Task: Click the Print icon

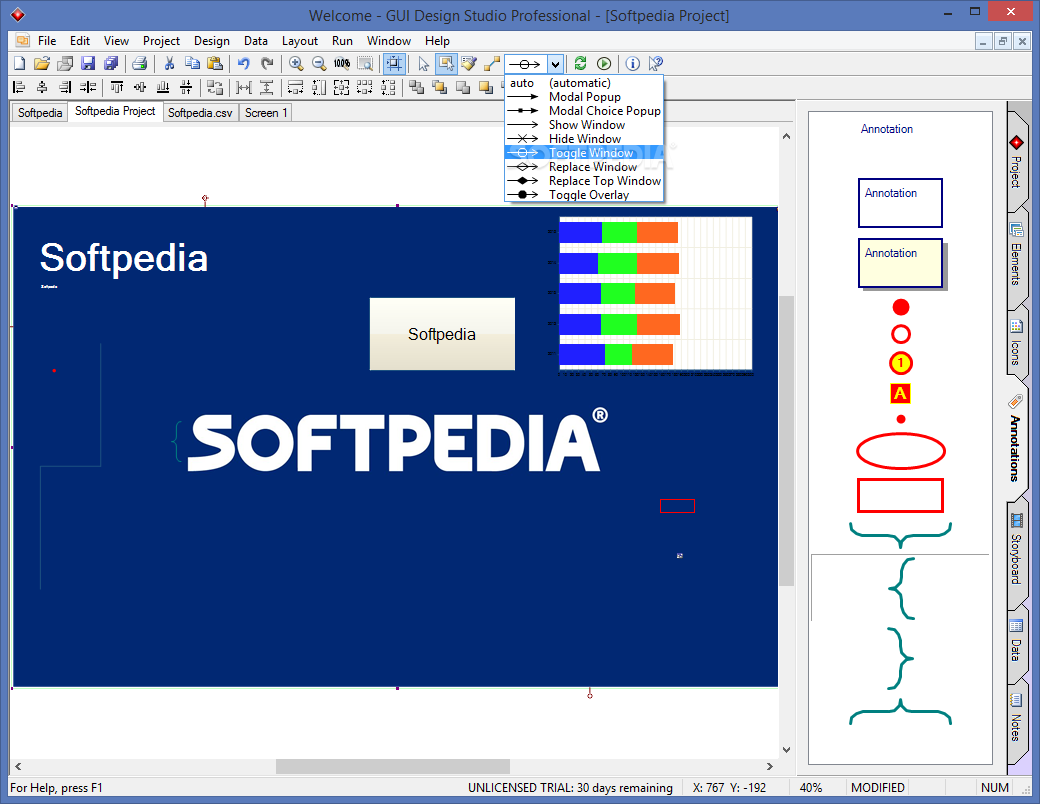Action: pos(139,64)
